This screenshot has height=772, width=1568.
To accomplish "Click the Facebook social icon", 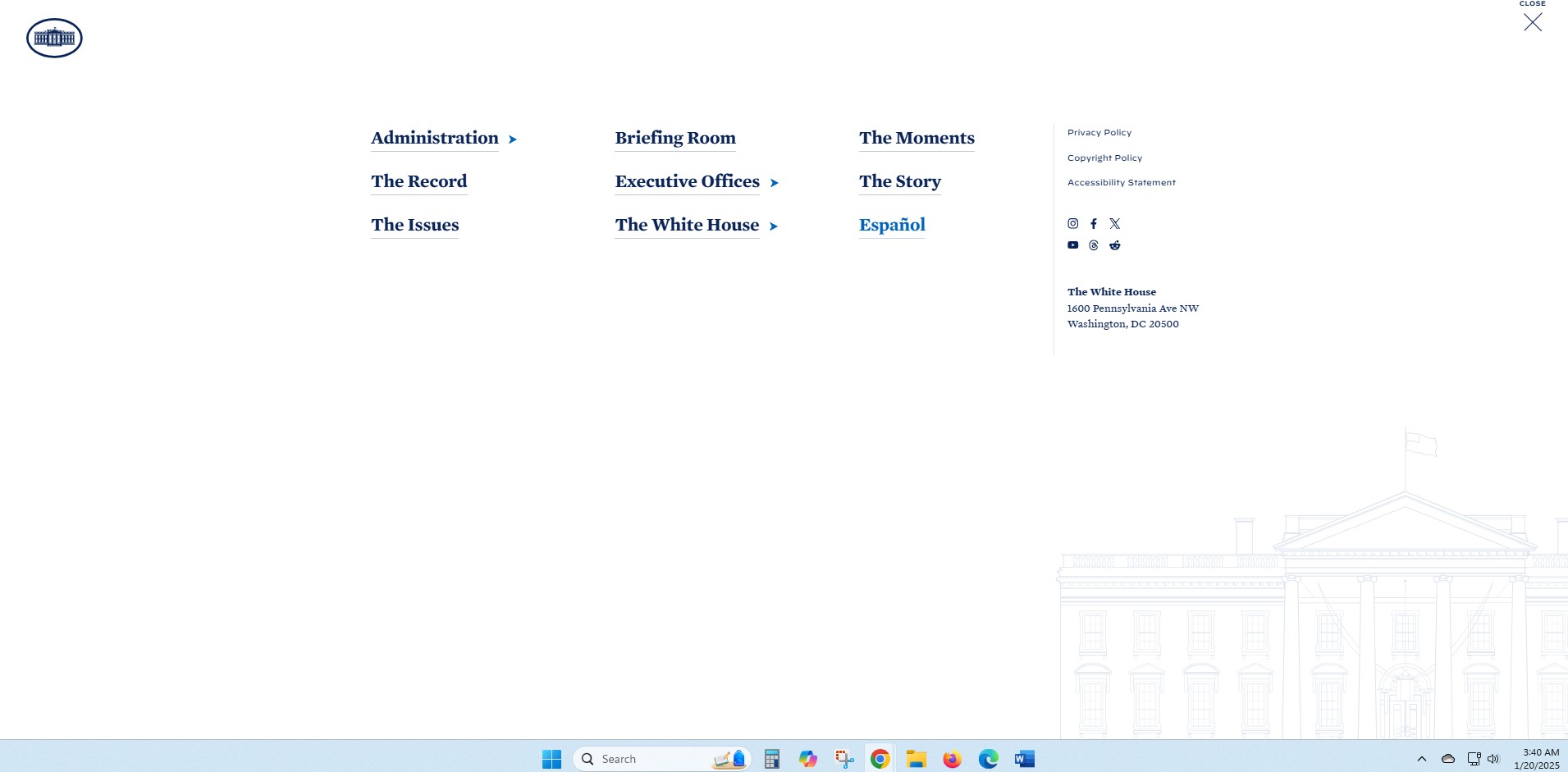I will point(1093,223).
